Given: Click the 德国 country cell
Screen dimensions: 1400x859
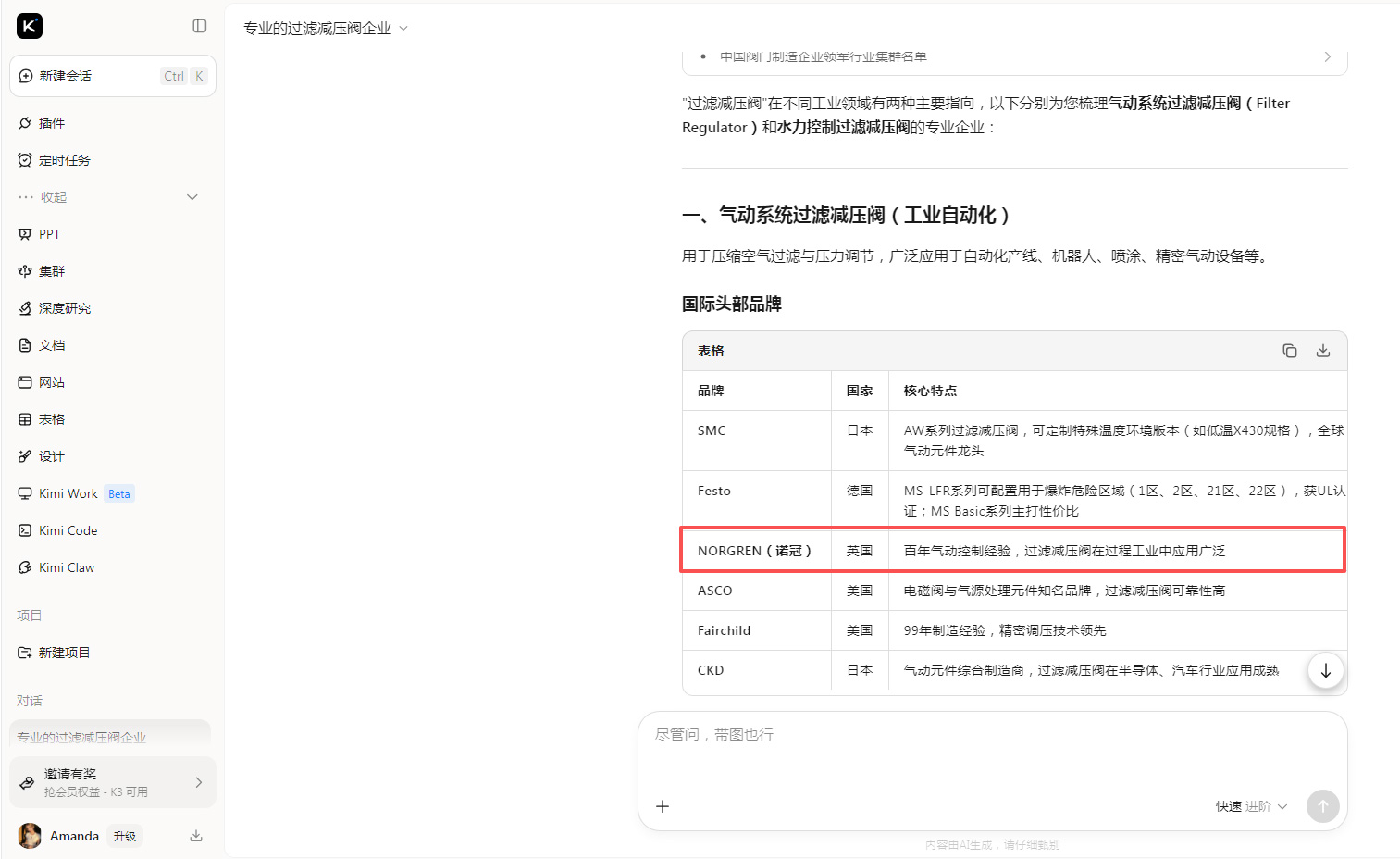Looking at the screenshot, I should (x=860, y=501).
